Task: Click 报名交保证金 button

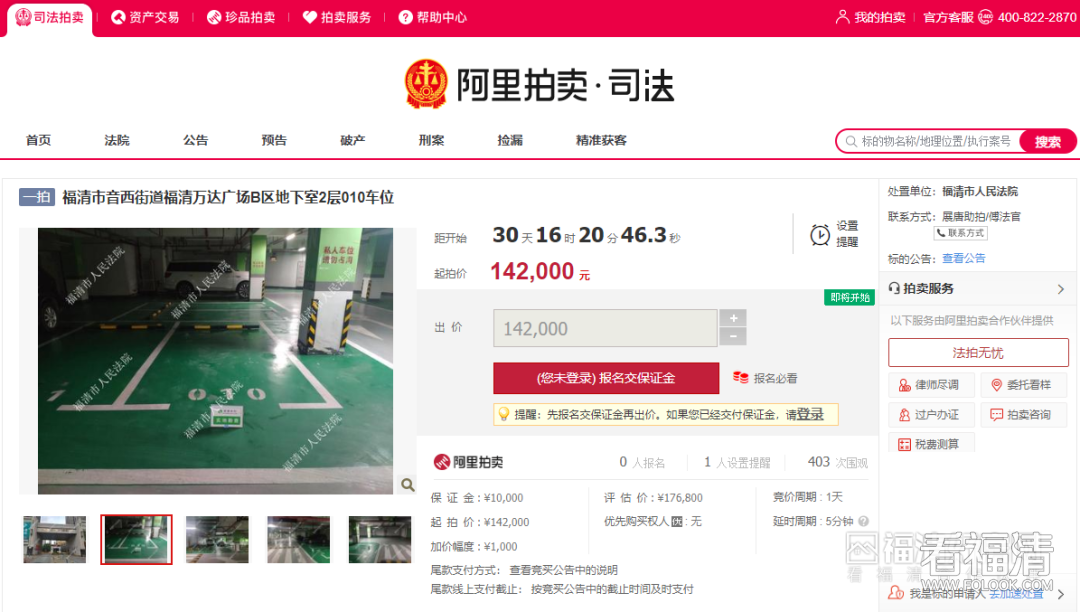Action: click(x=606, y=378)
